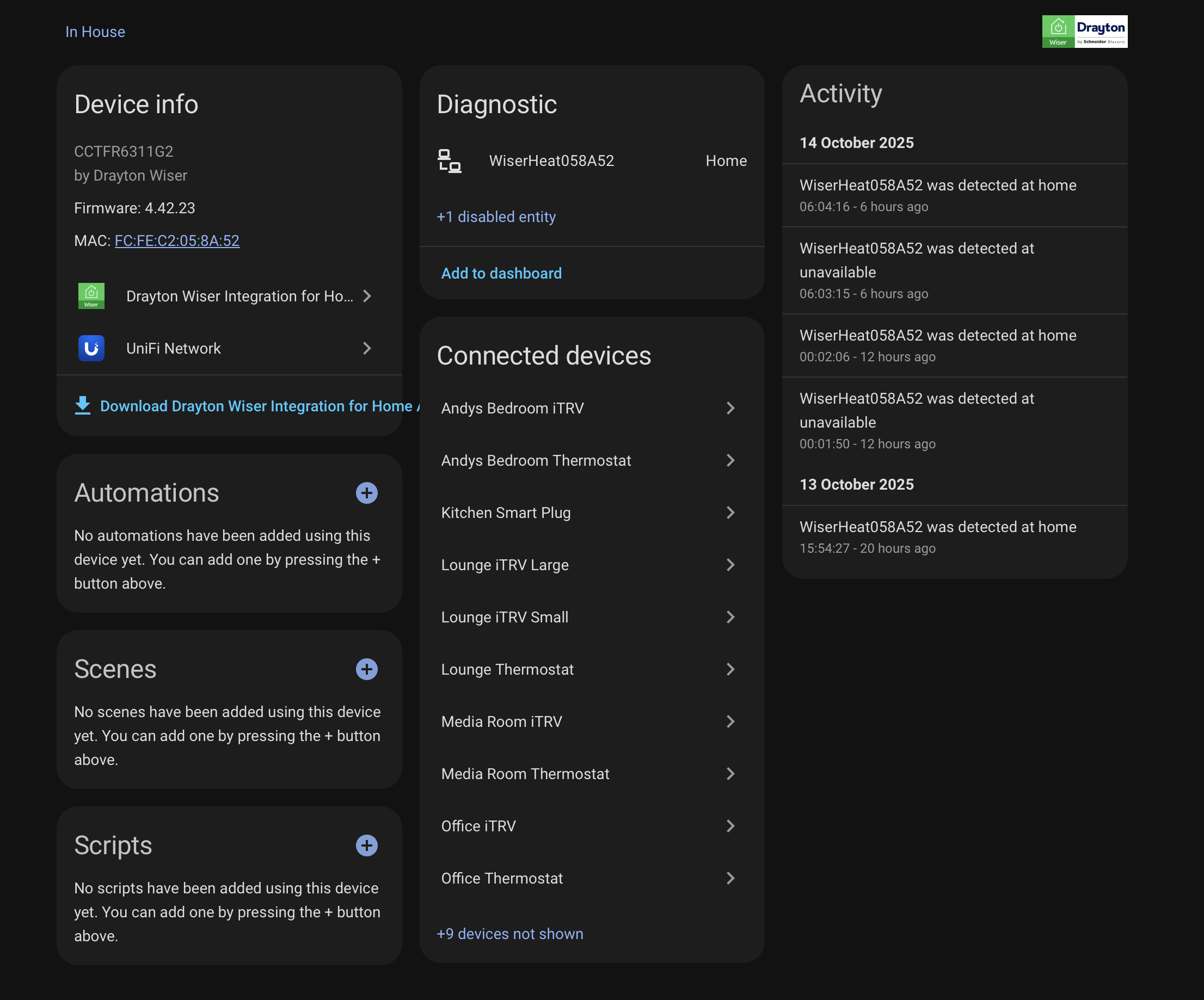Add a new automation with plus icon
The height and width of the screenshot is (1000, 1204).
pos(366,493)
